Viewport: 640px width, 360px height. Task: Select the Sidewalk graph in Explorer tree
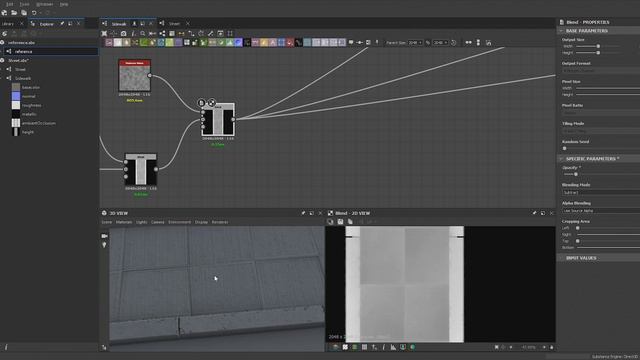point(22,78)
